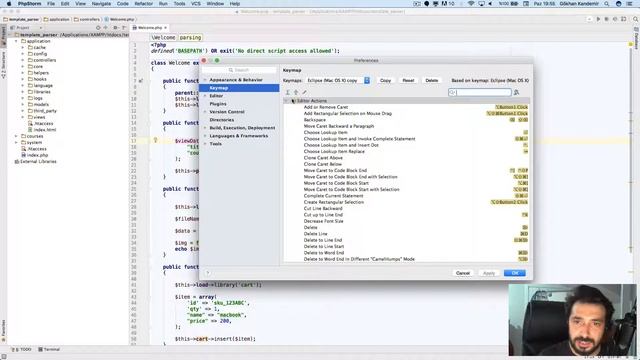Select 'Decrease Font Size' action row
The image size is (640, 360).
click(x=406, y=221)
